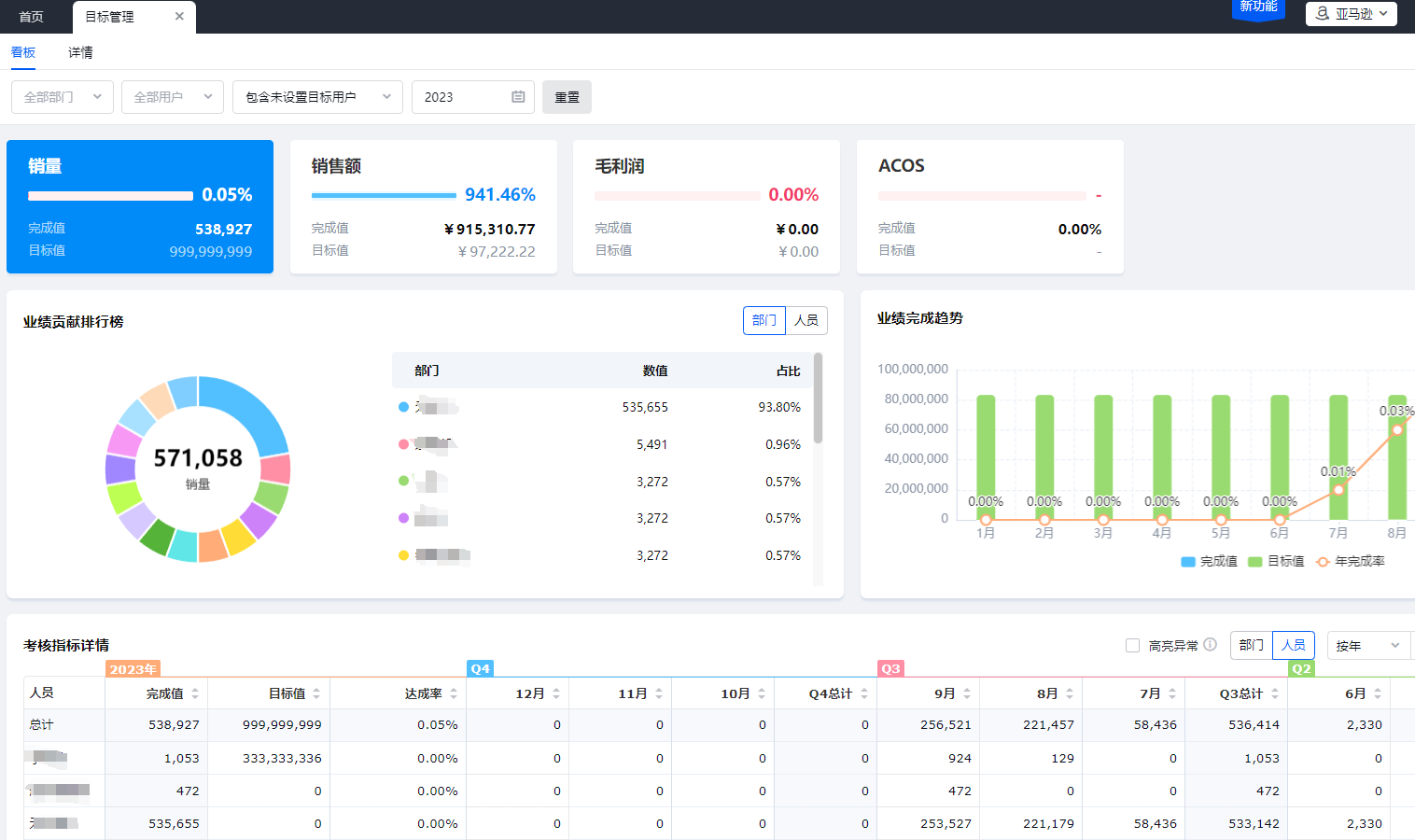The height and width of the screenshot is (840, 1415).
Task: Toggle 完成值 legend in trend chart
Action: pos(1209,561)
